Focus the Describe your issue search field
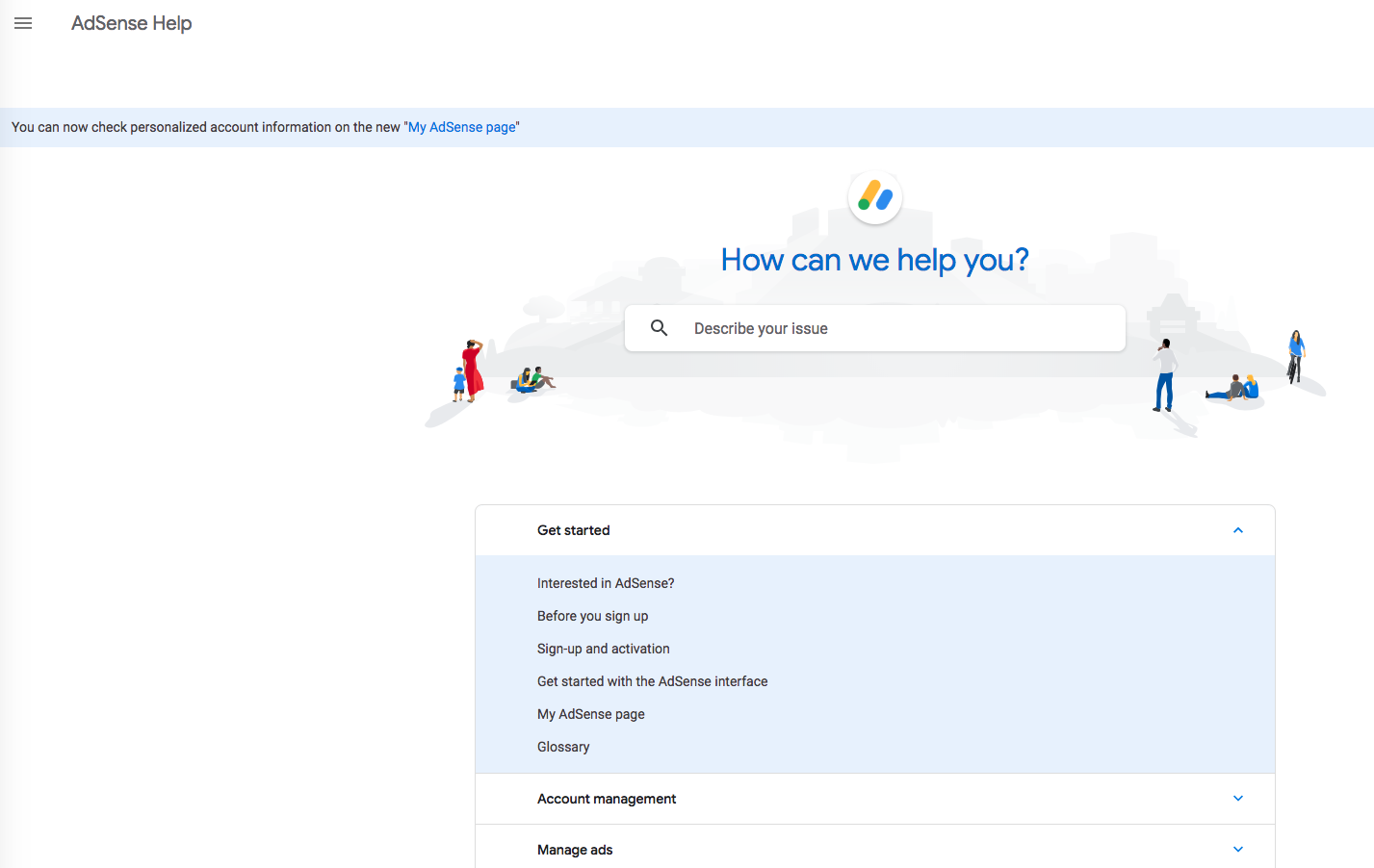Viewport: 1374px width, 868px height. point(875,328)
